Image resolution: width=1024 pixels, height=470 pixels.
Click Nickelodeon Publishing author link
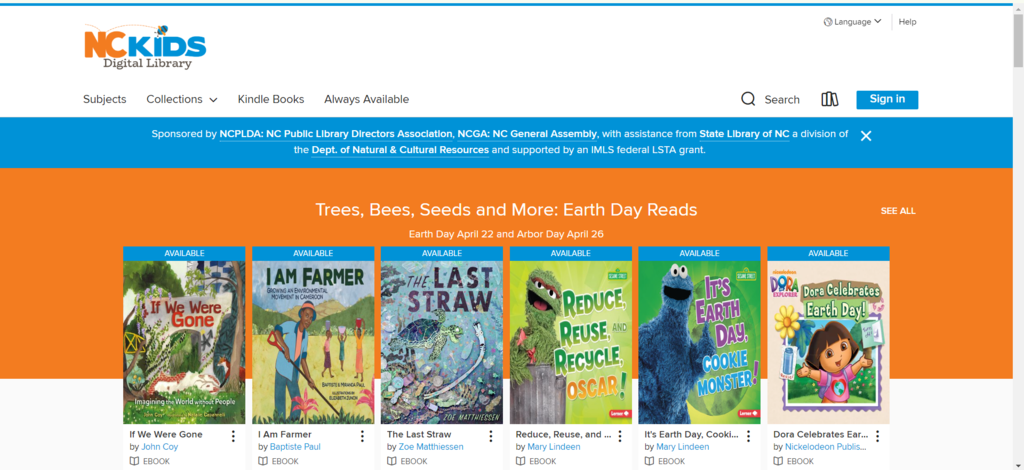[x=826, y=447]
